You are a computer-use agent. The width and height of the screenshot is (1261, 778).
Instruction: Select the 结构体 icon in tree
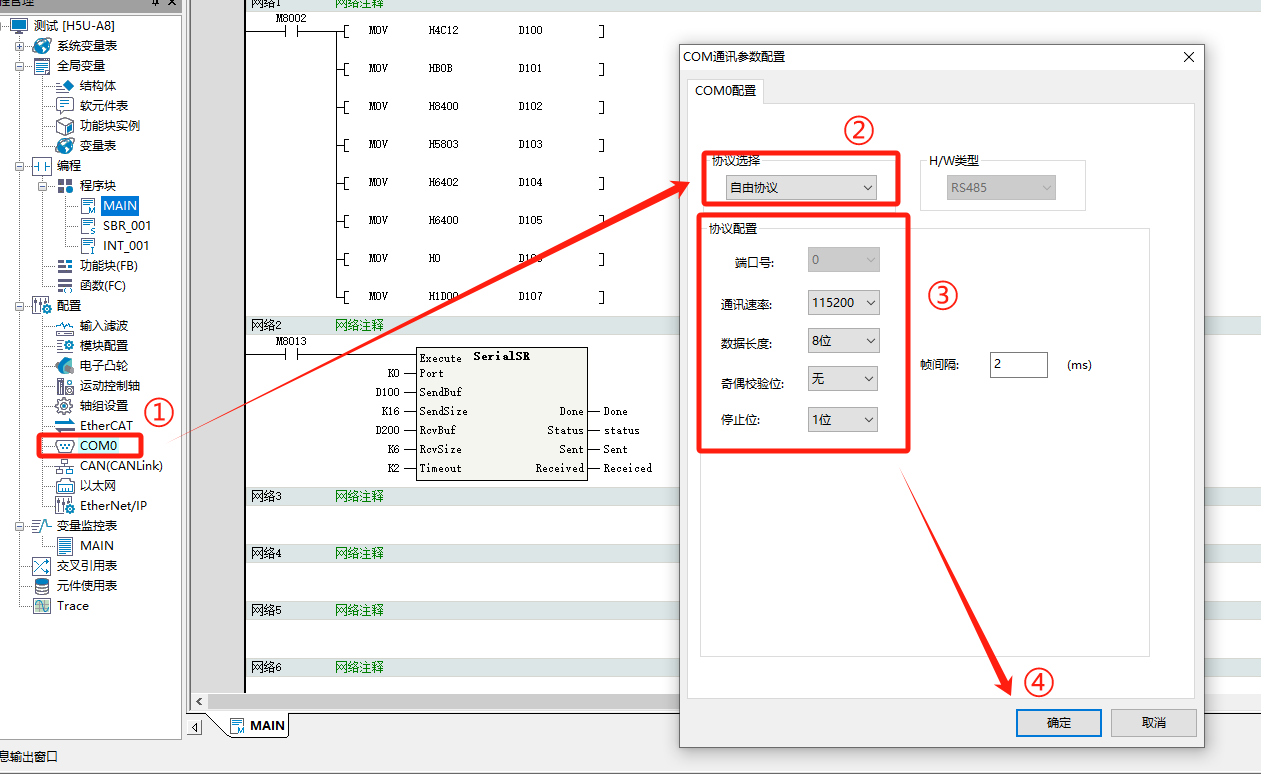[x=65, y=86]
